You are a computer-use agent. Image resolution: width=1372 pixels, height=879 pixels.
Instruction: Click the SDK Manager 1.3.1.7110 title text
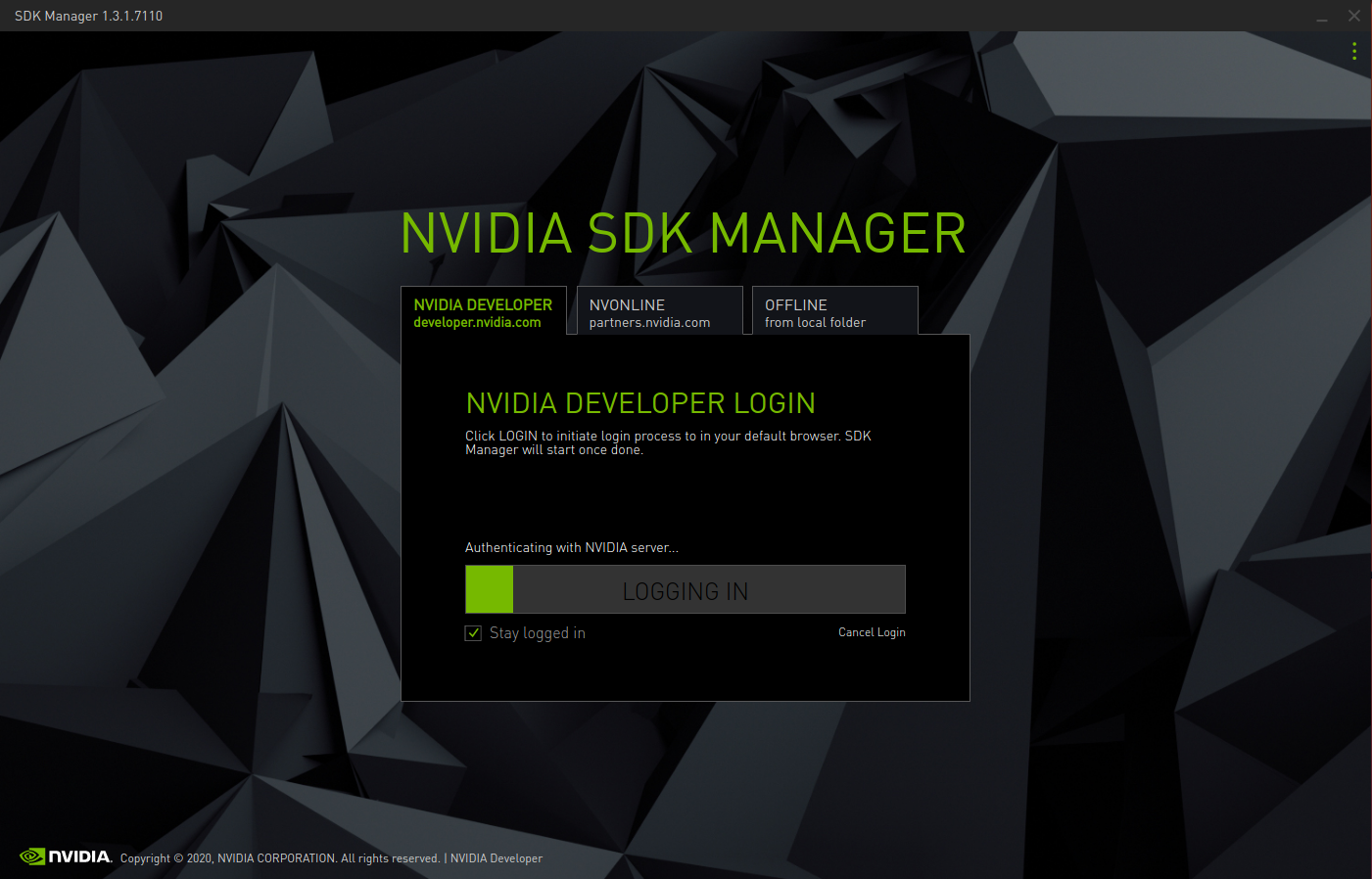88,16
